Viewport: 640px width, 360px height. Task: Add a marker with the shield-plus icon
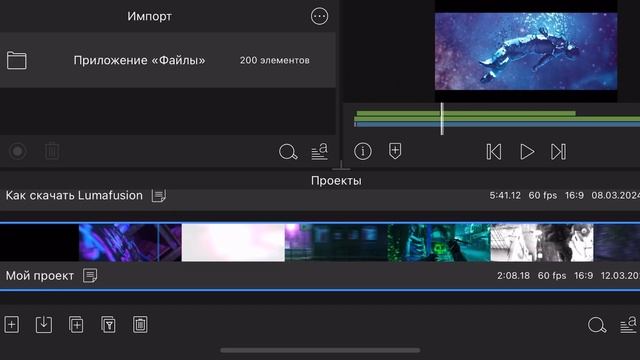tap(395, 151)
